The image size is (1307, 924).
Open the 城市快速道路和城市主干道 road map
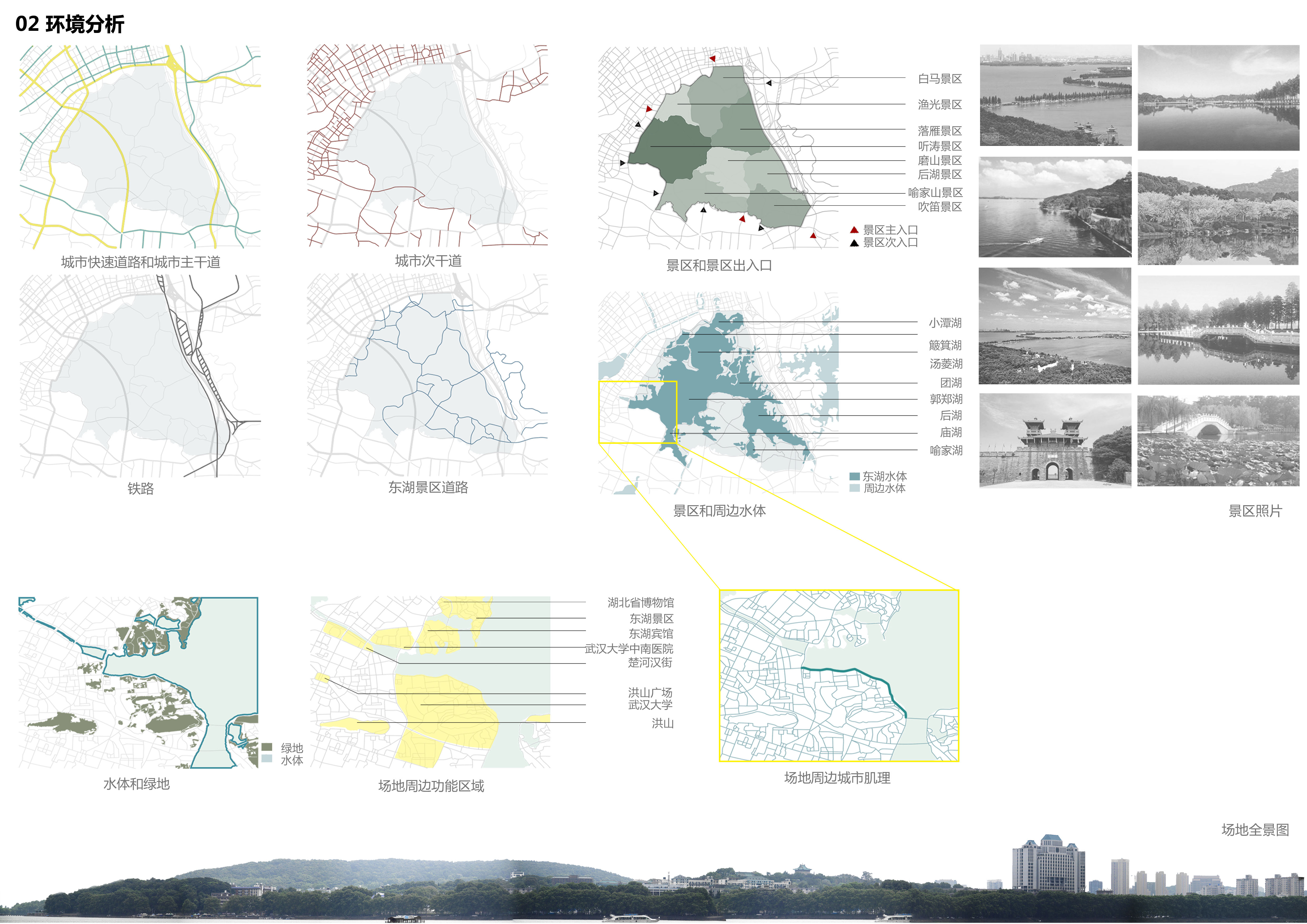pyautogui.click(x=140, y=147)
